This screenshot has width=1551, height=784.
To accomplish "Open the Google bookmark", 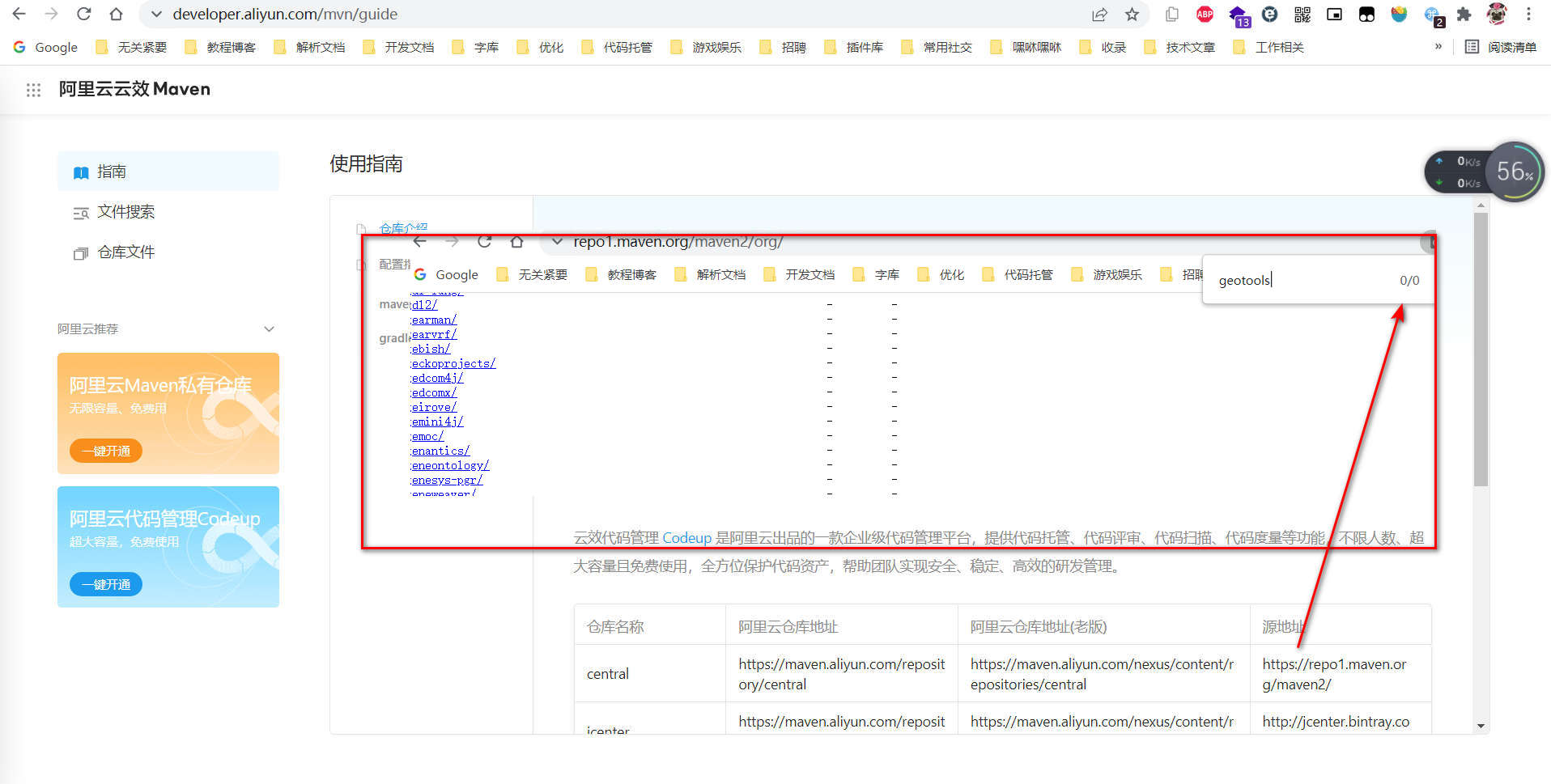I will coord(45,47).
